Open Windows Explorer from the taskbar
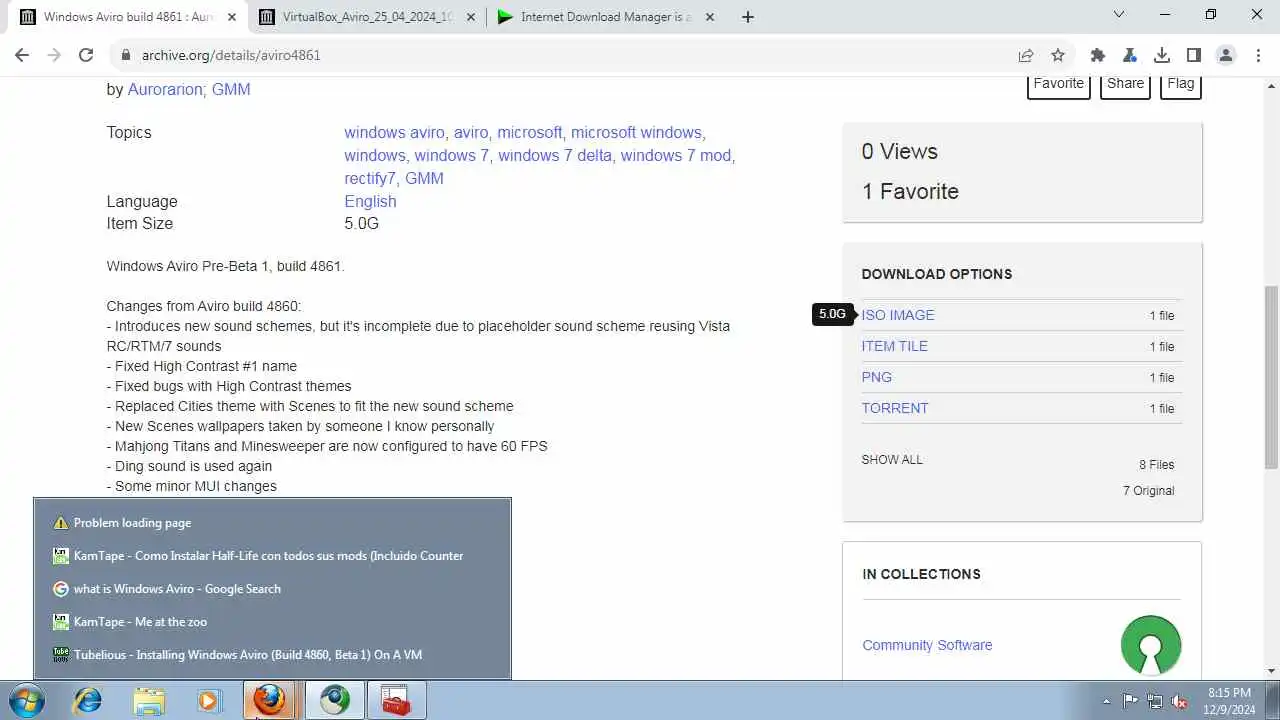 tap(148, 700)
